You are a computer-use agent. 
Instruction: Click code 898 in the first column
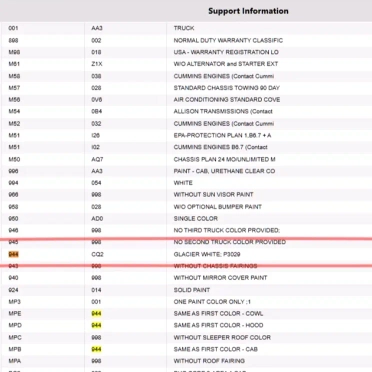point(13,40)
